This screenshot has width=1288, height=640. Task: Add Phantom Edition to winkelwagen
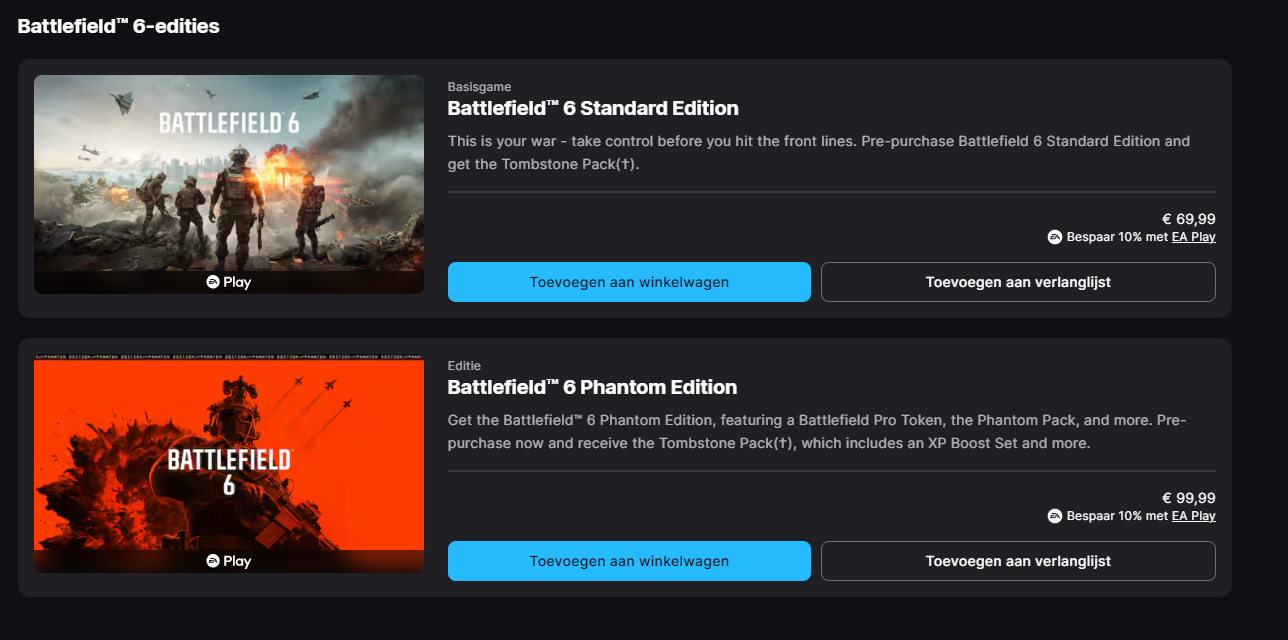pyautogui.click(x=629, y=561)
